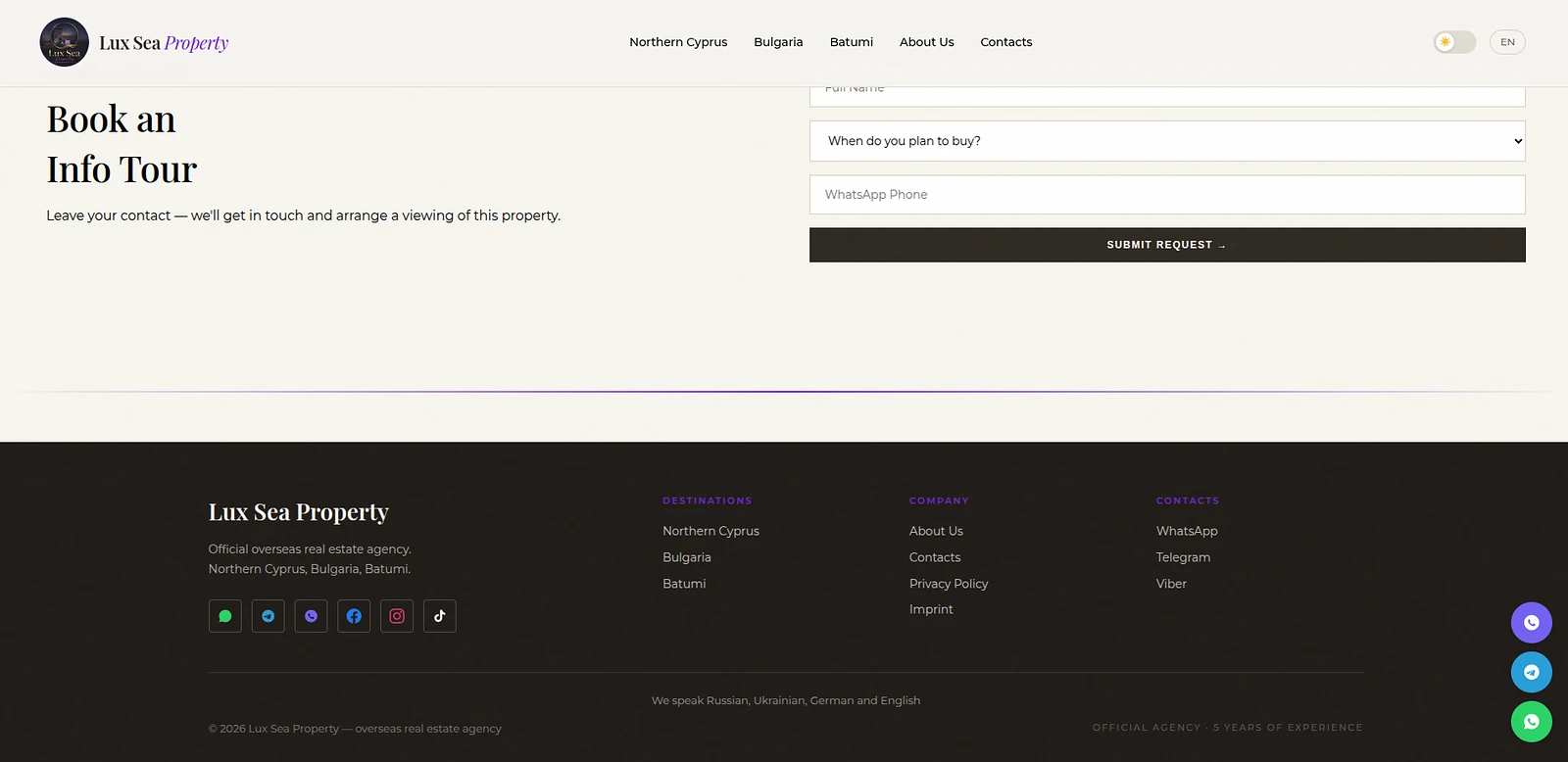1568x762 pixels.
Task: Submit the info tour request
Action: point(1167,245)
